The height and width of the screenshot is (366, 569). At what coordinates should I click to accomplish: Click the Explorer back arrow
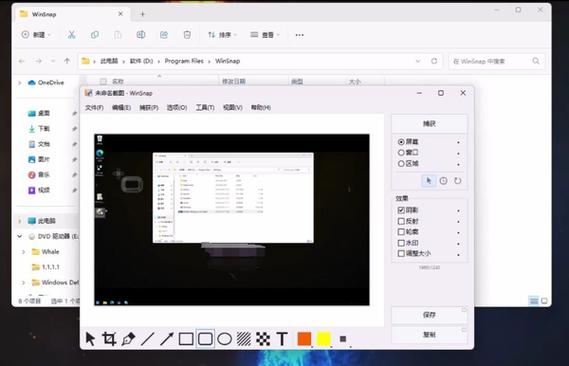(22, 61)
